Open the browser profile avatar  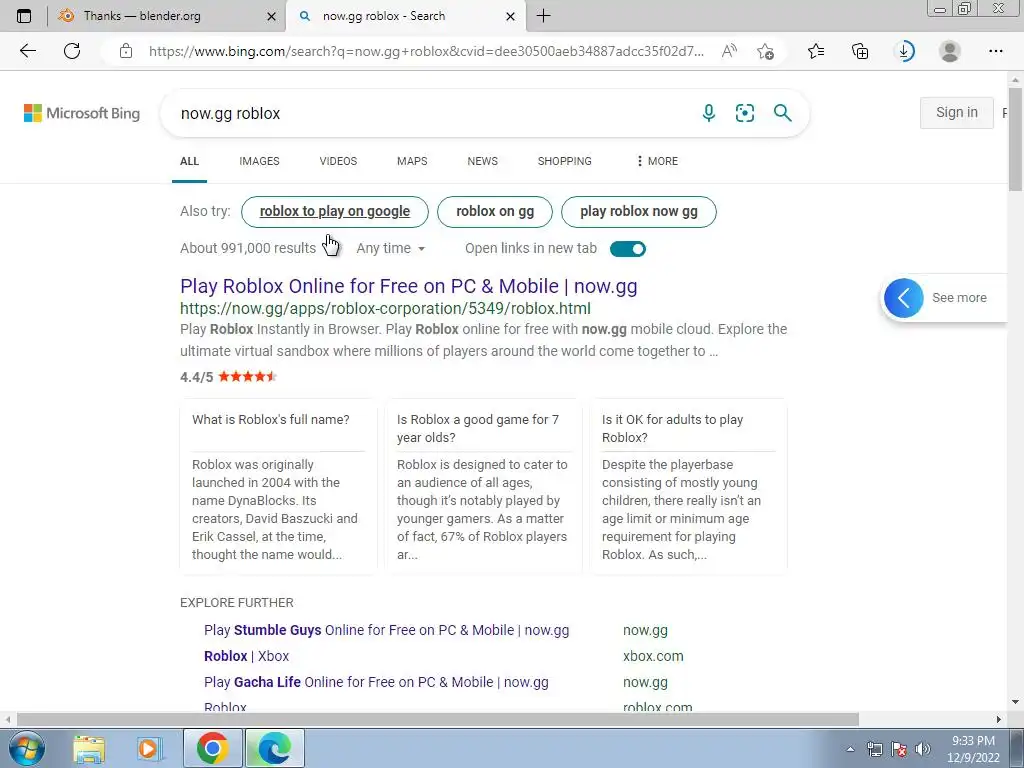click(950, 51)
